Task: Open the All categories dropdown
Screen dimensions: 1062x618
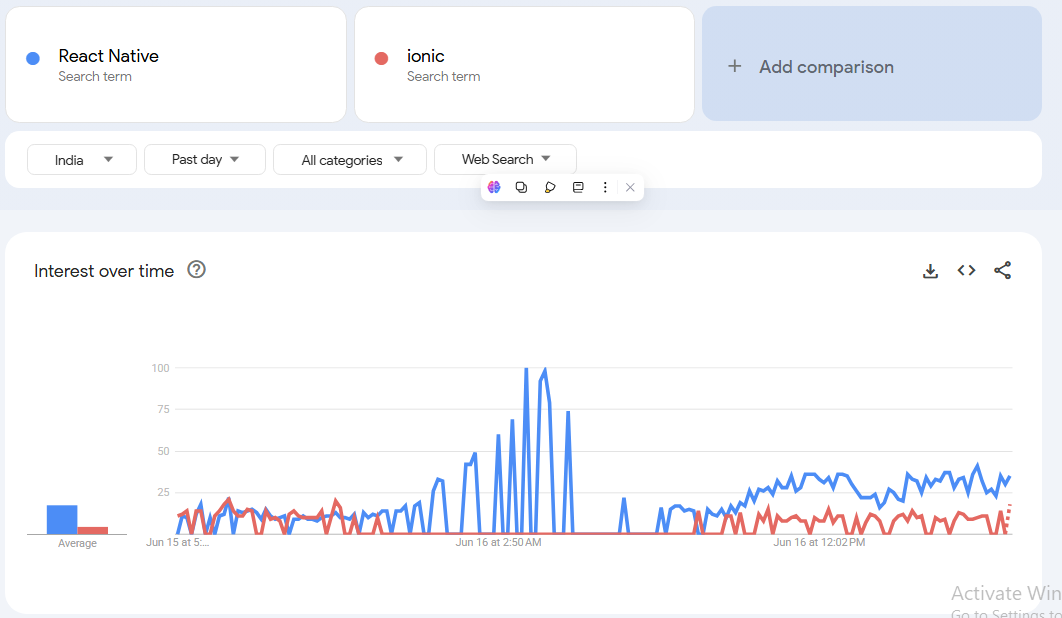Action: [350, 160]
